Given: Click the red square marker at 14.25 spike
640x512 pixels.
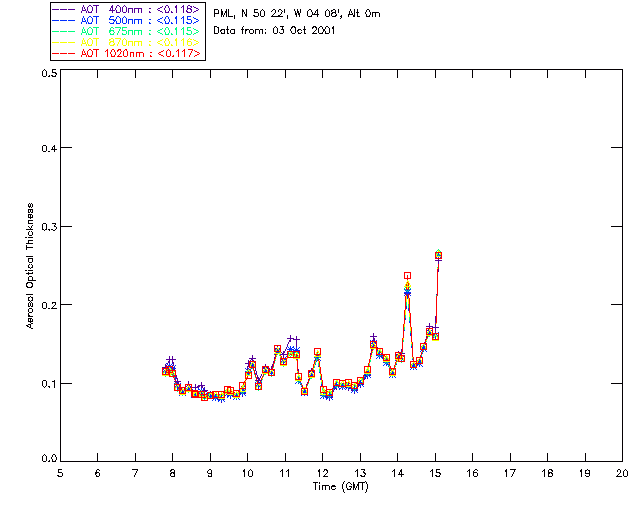Looking at the screenshot, I should click(407, 276).
